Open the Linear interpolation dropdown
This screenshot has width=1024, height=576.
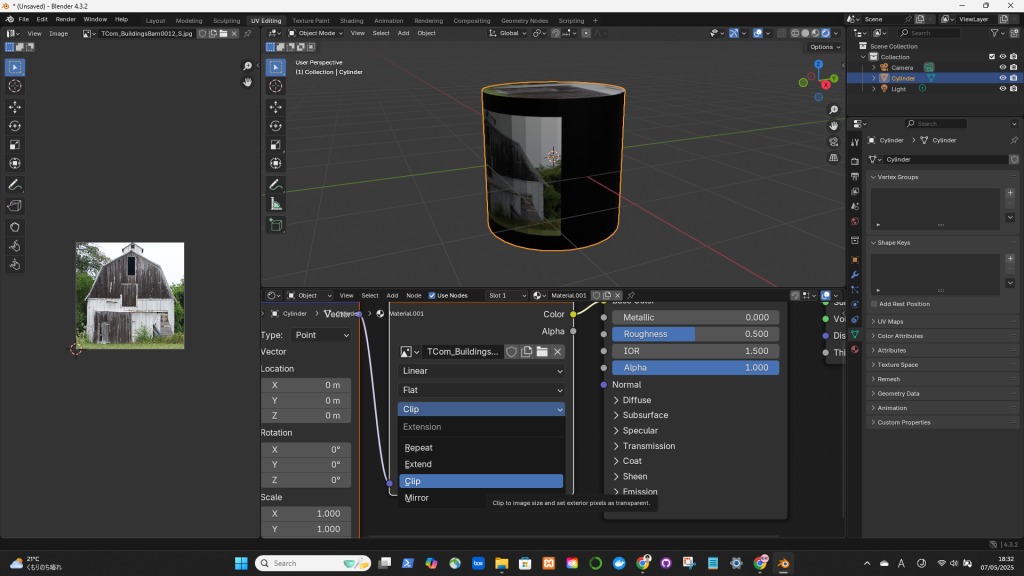481,371
